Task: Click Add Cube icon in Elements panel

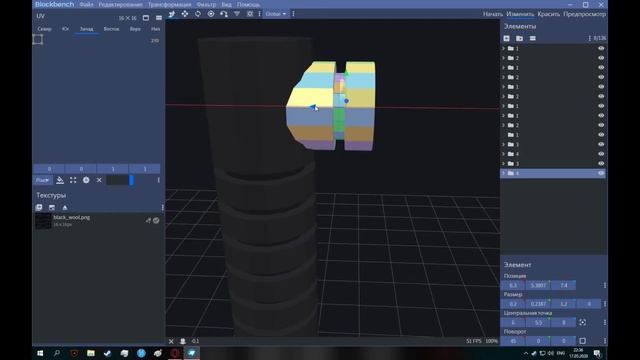Action: [507, 38]
